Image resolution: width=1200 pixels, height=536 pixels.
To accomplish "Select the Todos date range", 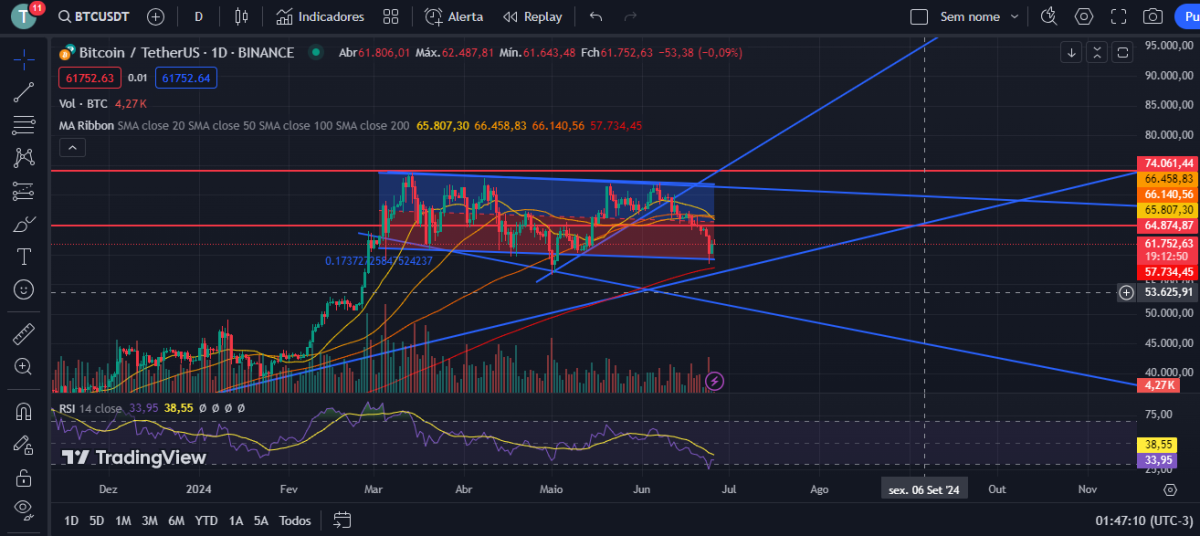I will pos(295,521).
